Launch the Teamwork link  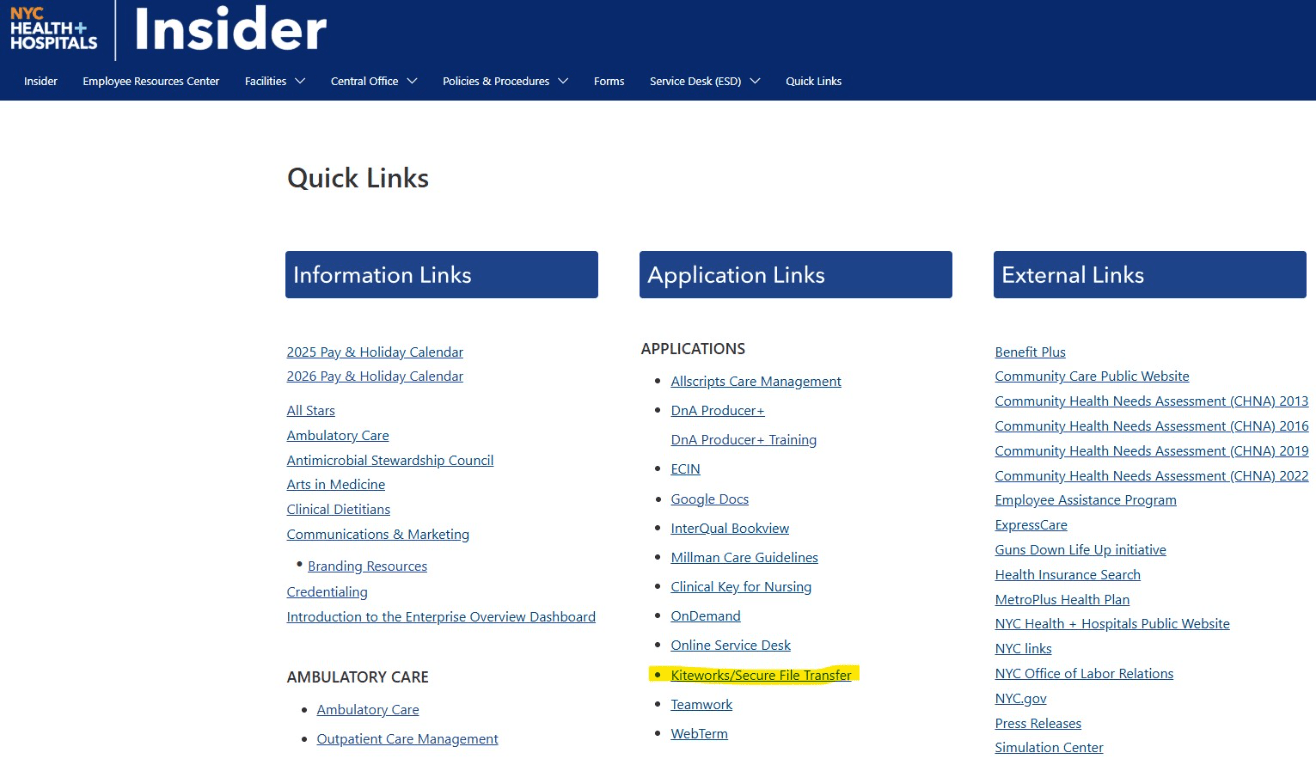click(x=701, y=704)
